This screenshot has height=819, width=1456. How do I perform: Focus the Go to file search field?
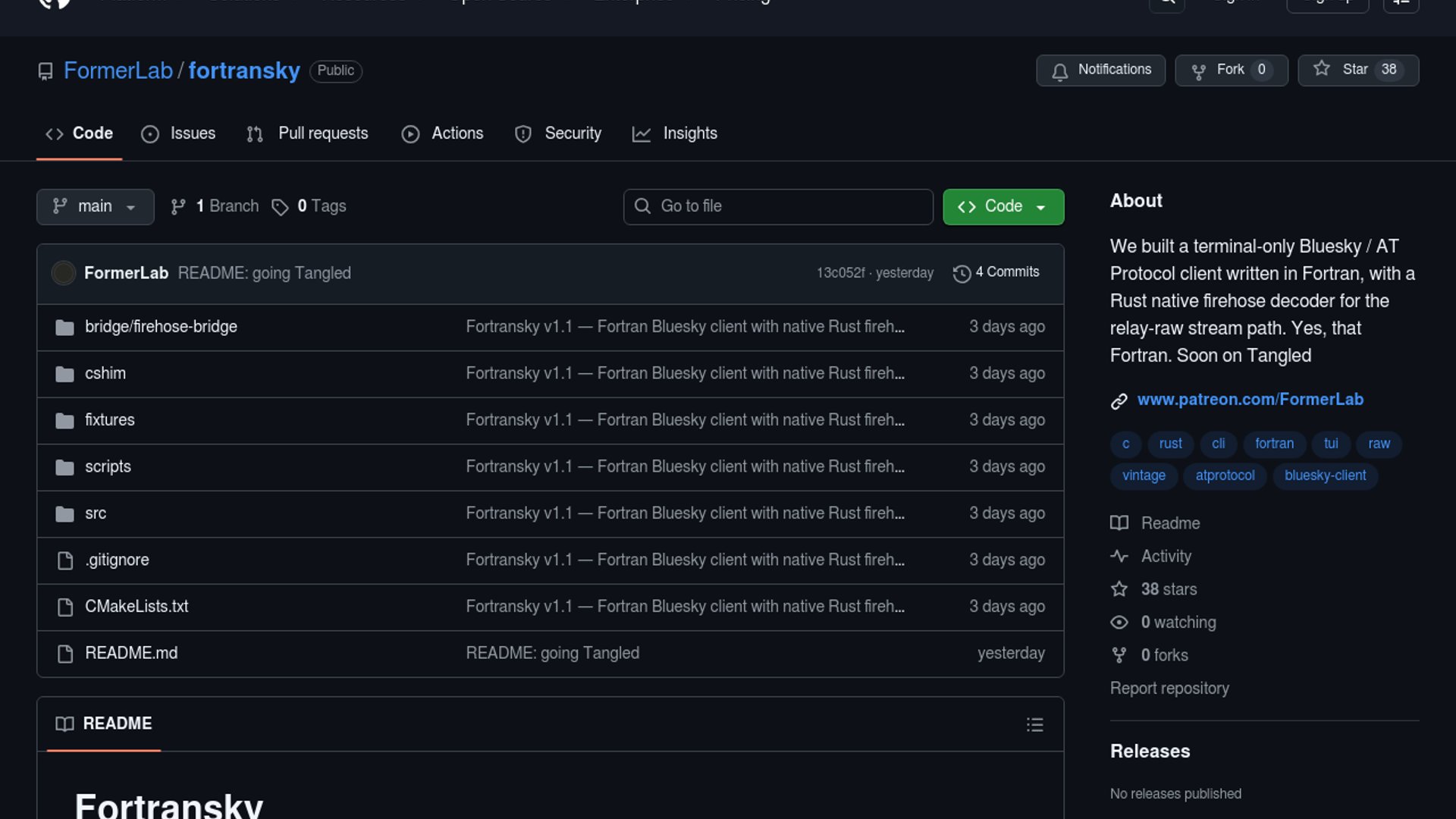[x=778, y=206]
